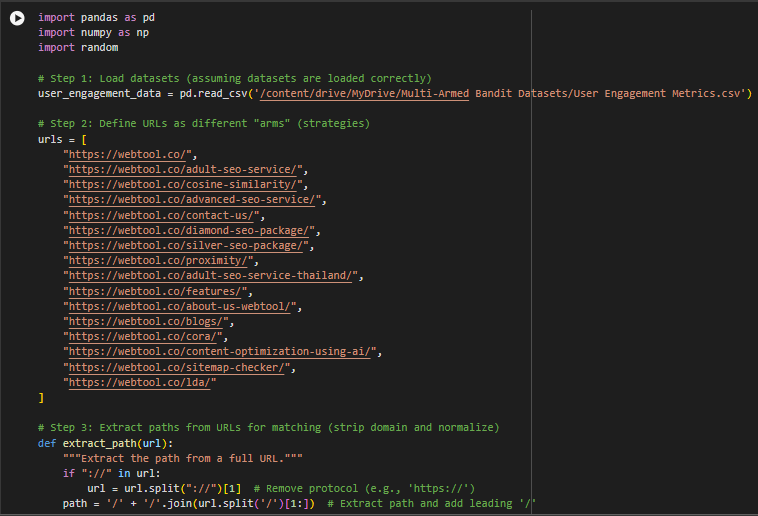Viewport: 758px width, 516px height.
Task: Click the 'url = url.split' statement
Action: (x=164, y=488)
